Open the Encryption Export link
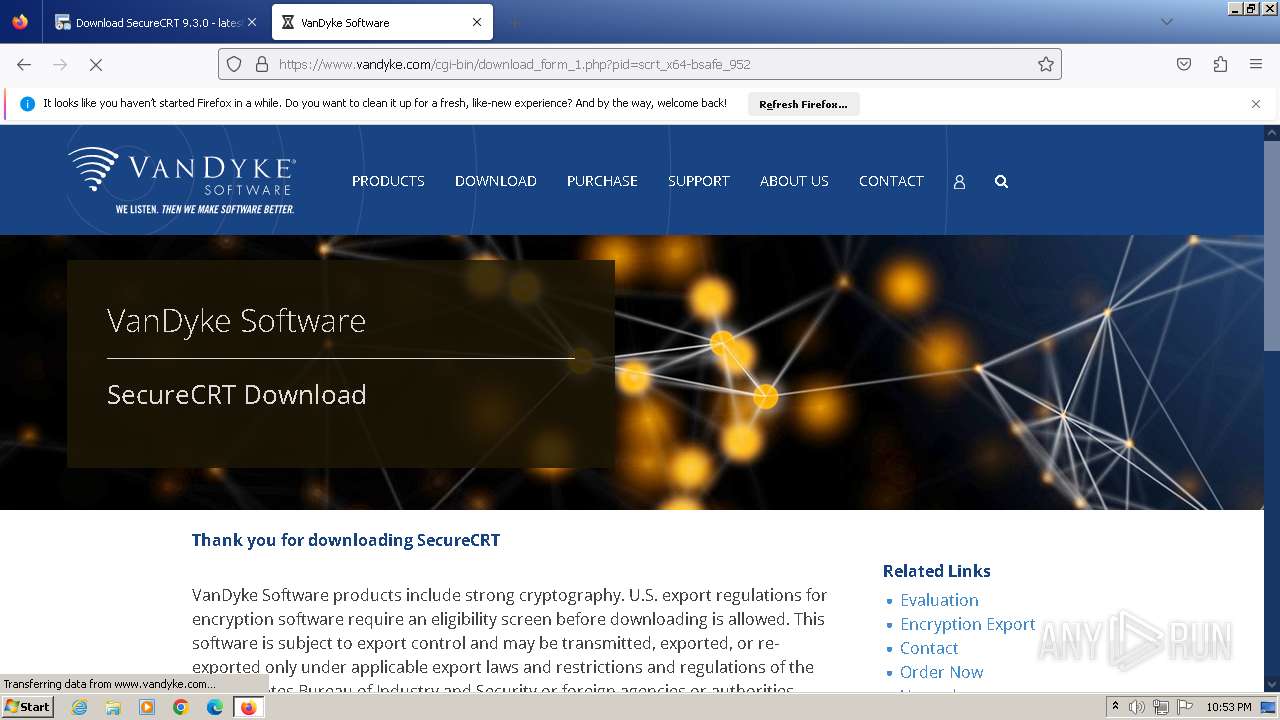1280x720 pixels. 968,624
